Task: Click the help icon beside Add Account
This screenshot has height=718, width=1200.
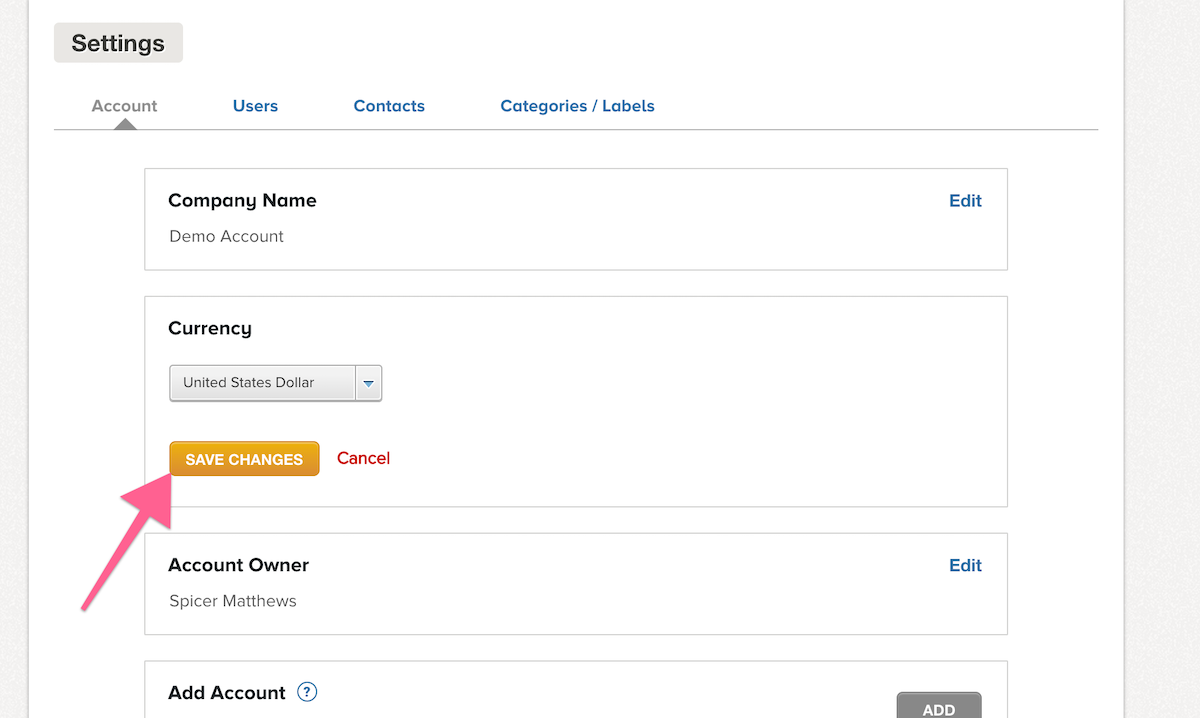Action: 307,692
